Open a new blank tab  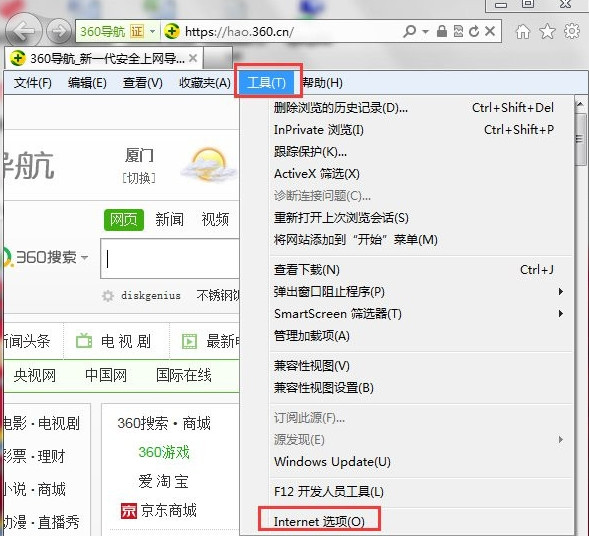tap(218, 58)
